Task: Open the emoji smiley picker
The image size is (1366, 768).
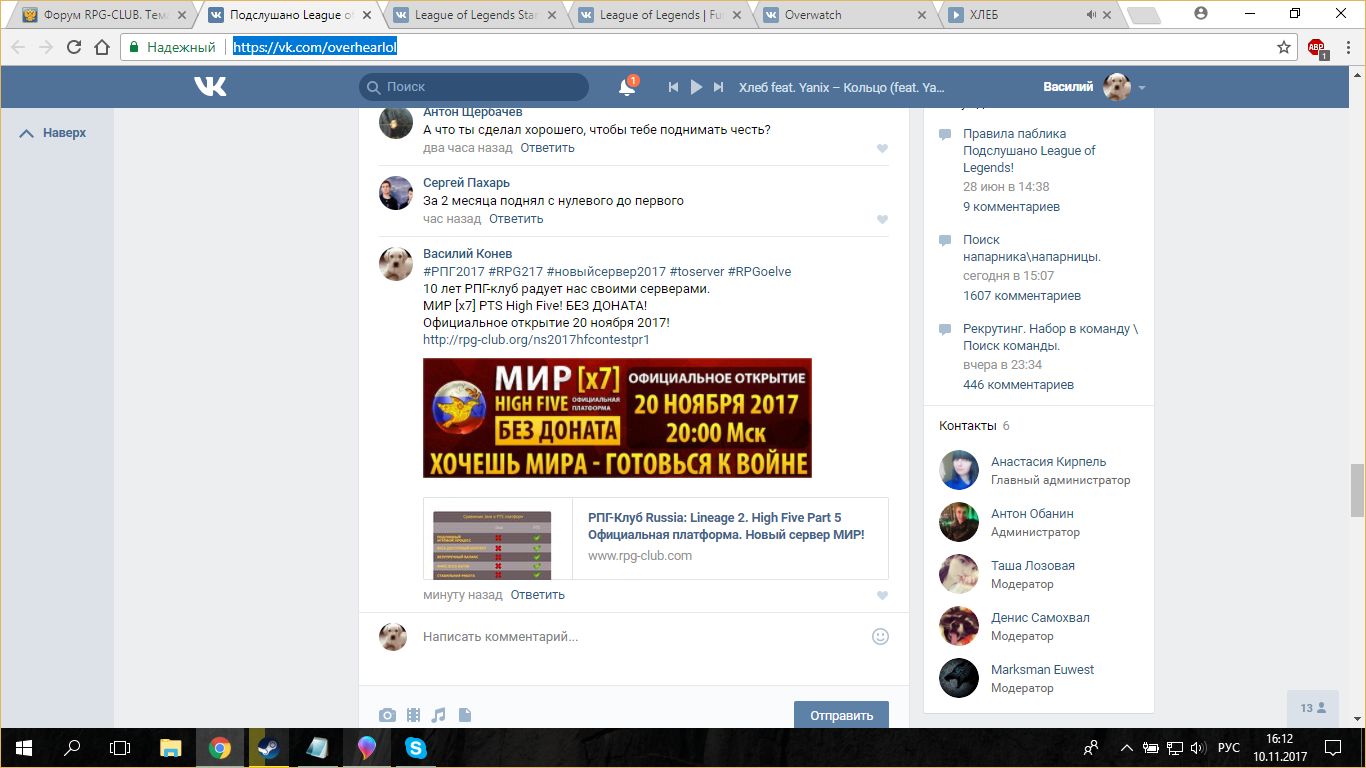Action: click(880, 636)
